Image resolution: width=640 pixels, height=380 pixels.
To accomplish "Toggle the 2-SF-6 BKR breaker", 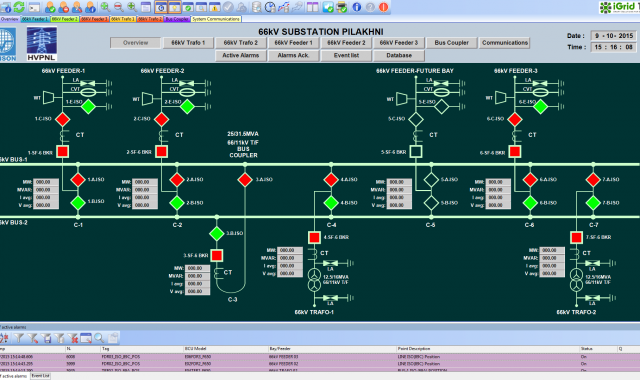I will click(162, 151).
